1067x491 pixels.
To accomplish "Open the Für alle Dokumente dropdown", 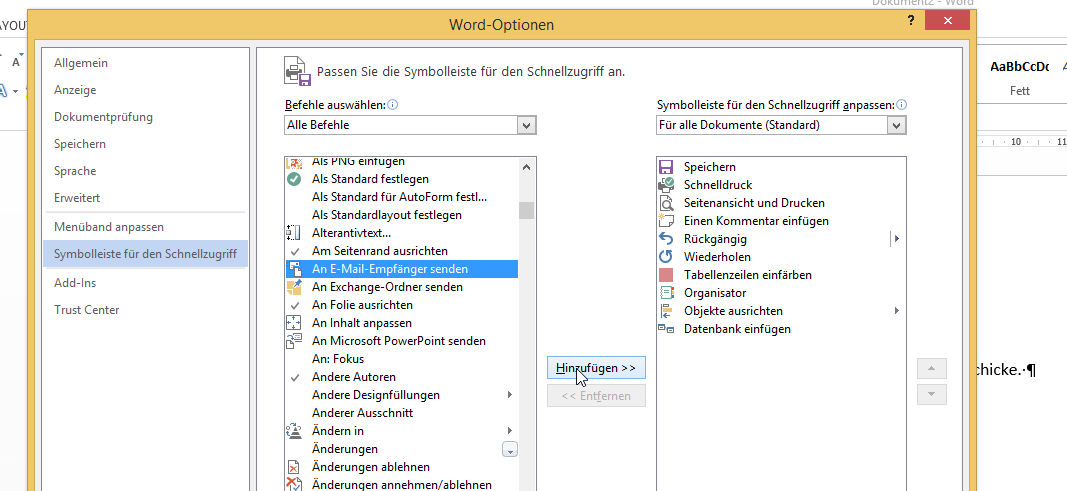I will click(x=897, y=125).
